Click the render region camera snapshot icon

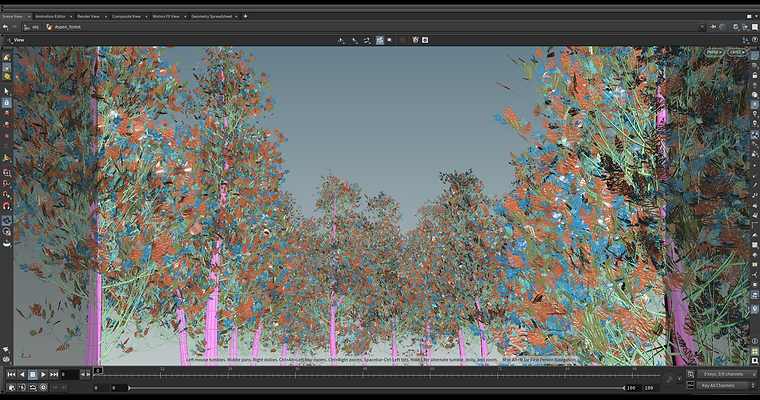click(x=425, y=40)
